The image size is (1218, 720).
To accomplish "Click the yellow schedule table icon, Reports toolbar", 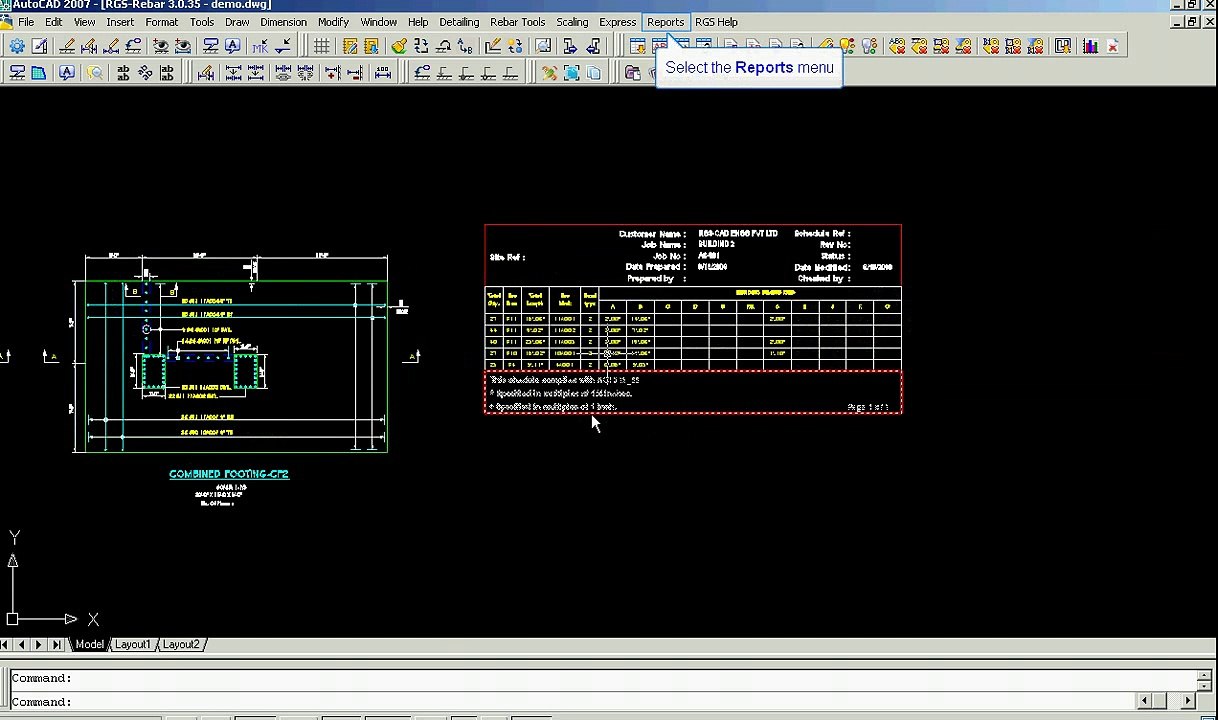I will click(637, 46).
